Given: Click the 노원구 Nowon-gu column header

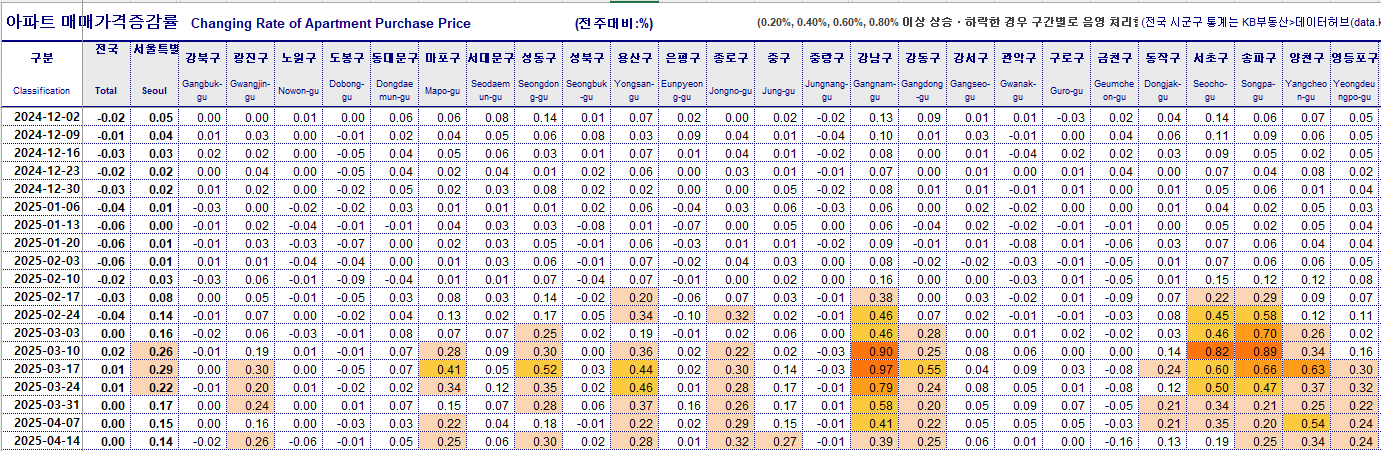Looking at the screenshot, I should pos(298,73).
